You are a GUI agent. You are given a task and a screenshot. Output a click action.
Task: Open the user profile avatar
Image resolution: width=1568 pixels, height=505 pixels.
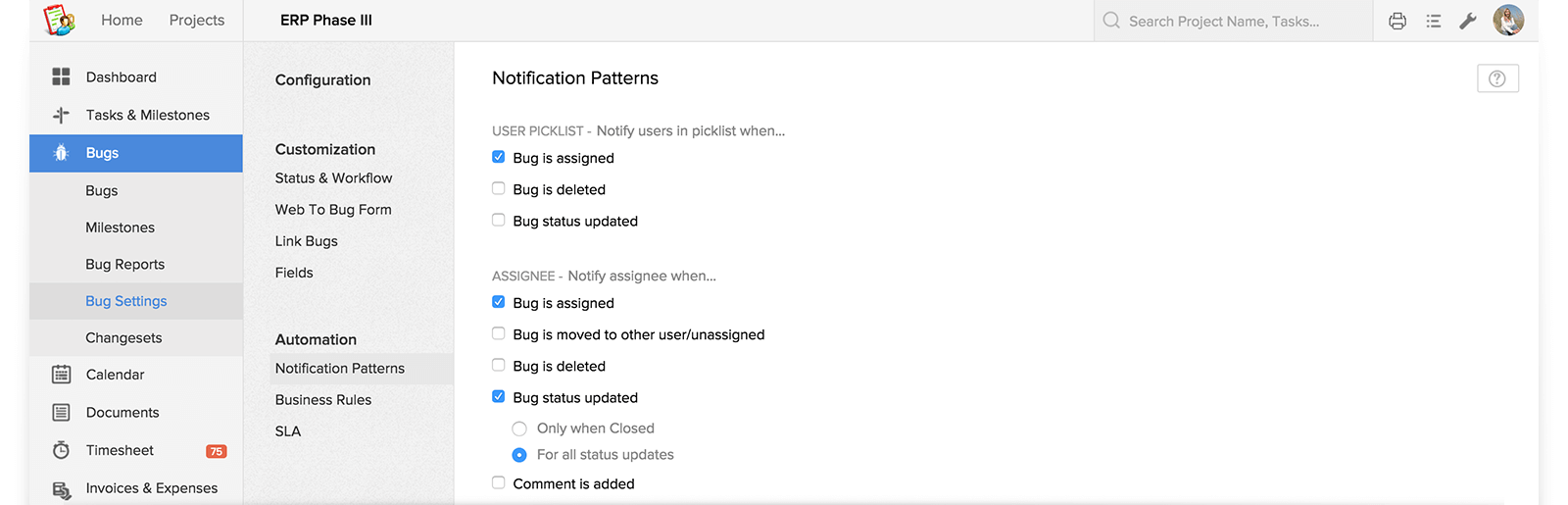coord(1508,20)
